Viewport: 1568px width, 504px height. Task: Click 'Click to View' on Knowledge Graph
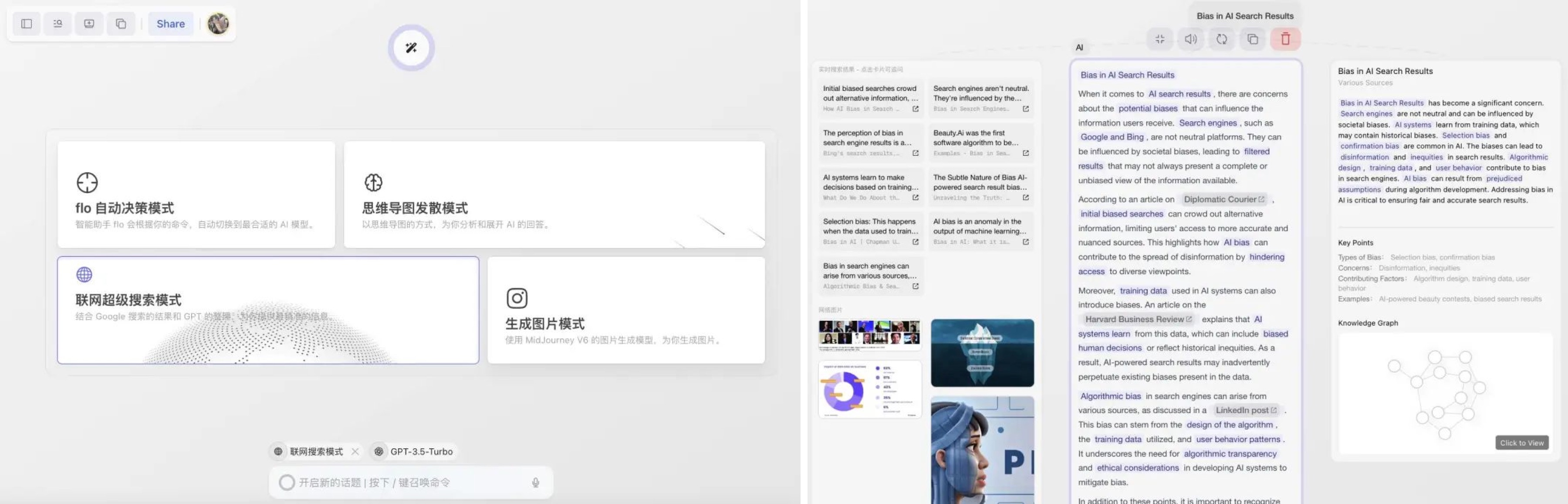coord(1521,443)
